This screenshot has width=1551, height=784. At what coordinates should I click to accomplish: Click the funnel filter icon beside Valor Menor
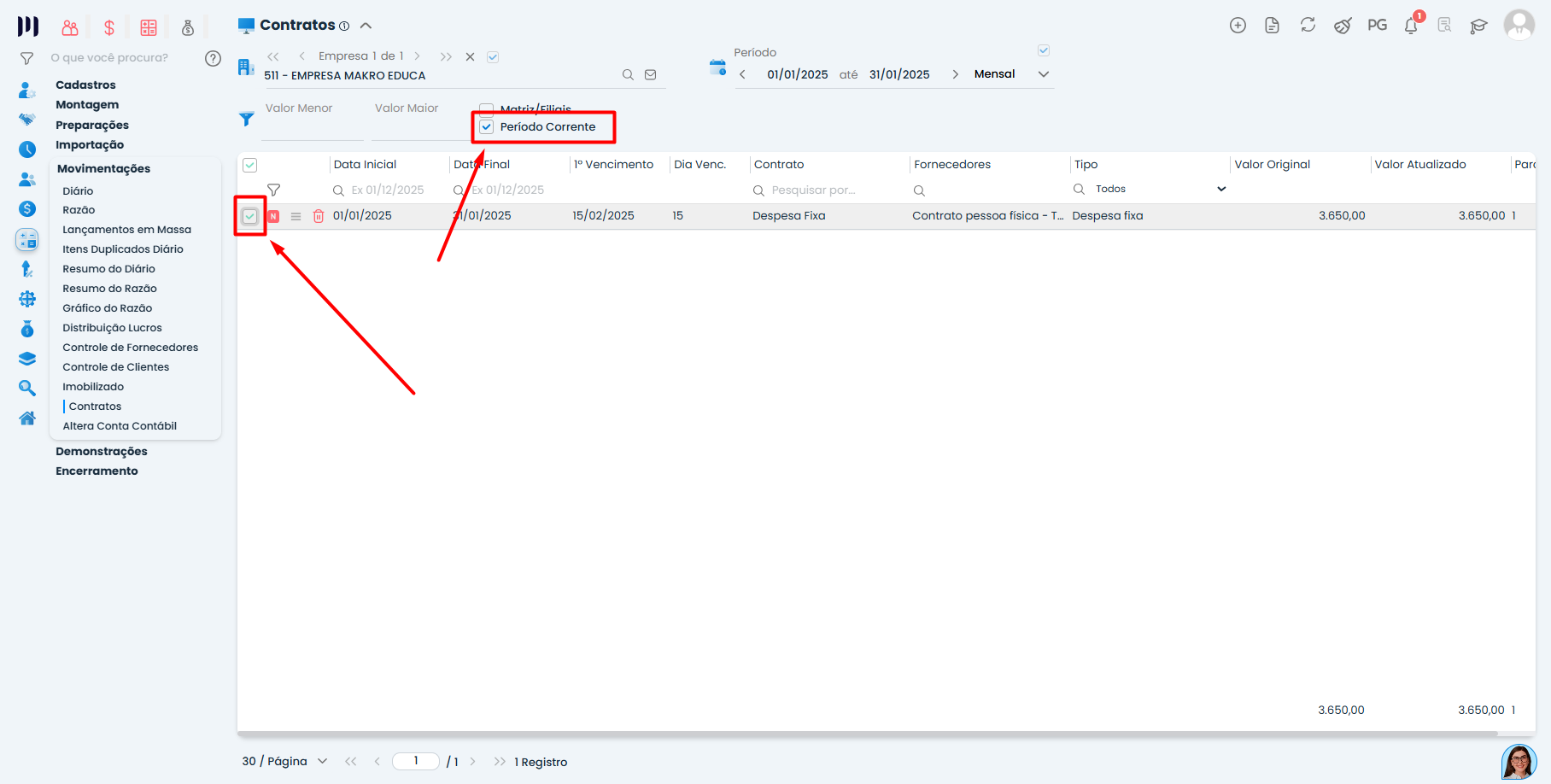(x=247, y=119)
